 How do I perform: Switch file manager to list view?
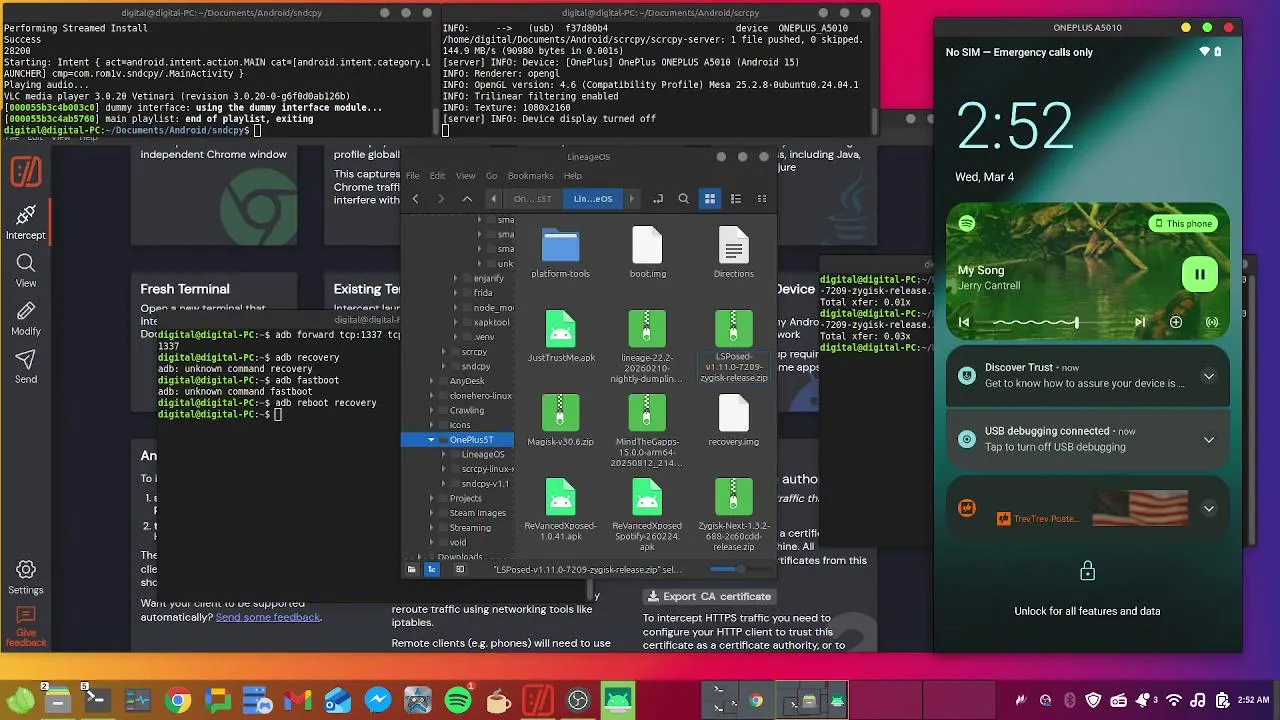pyautogui.click(x=736, y=199)
